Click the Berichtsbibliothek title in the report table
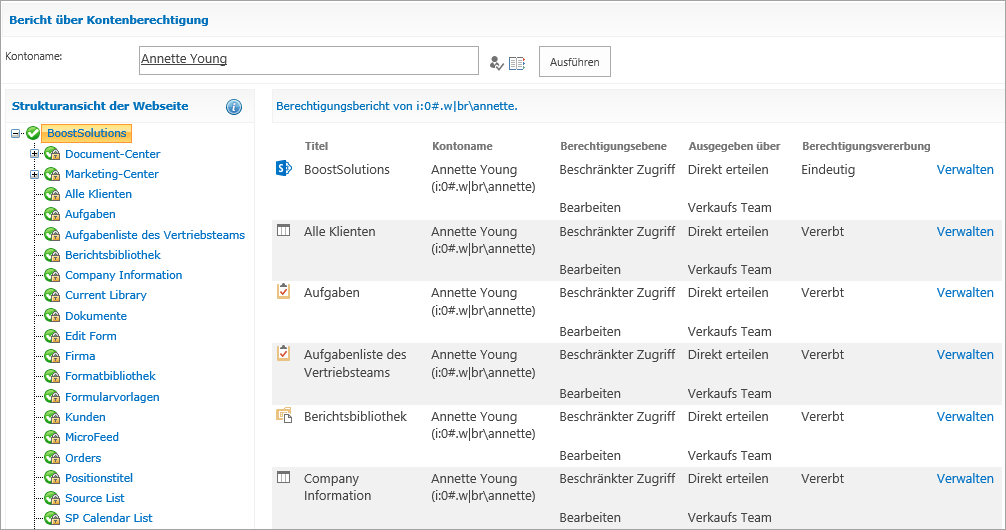The image size is (1006, 530). (x=355, y=416)
